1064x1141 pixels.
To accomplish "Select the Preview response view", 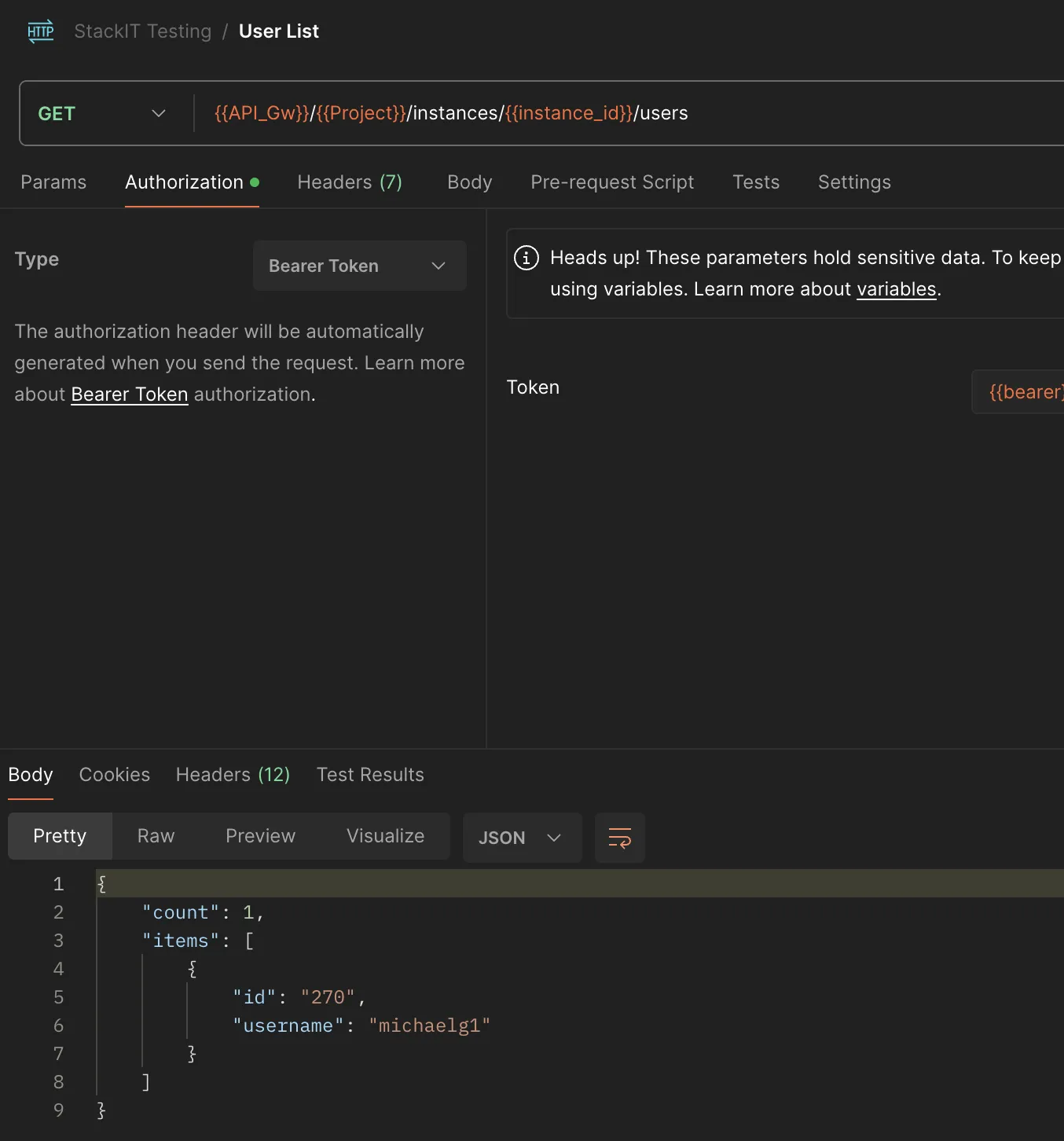I will (x=260, y=836).
